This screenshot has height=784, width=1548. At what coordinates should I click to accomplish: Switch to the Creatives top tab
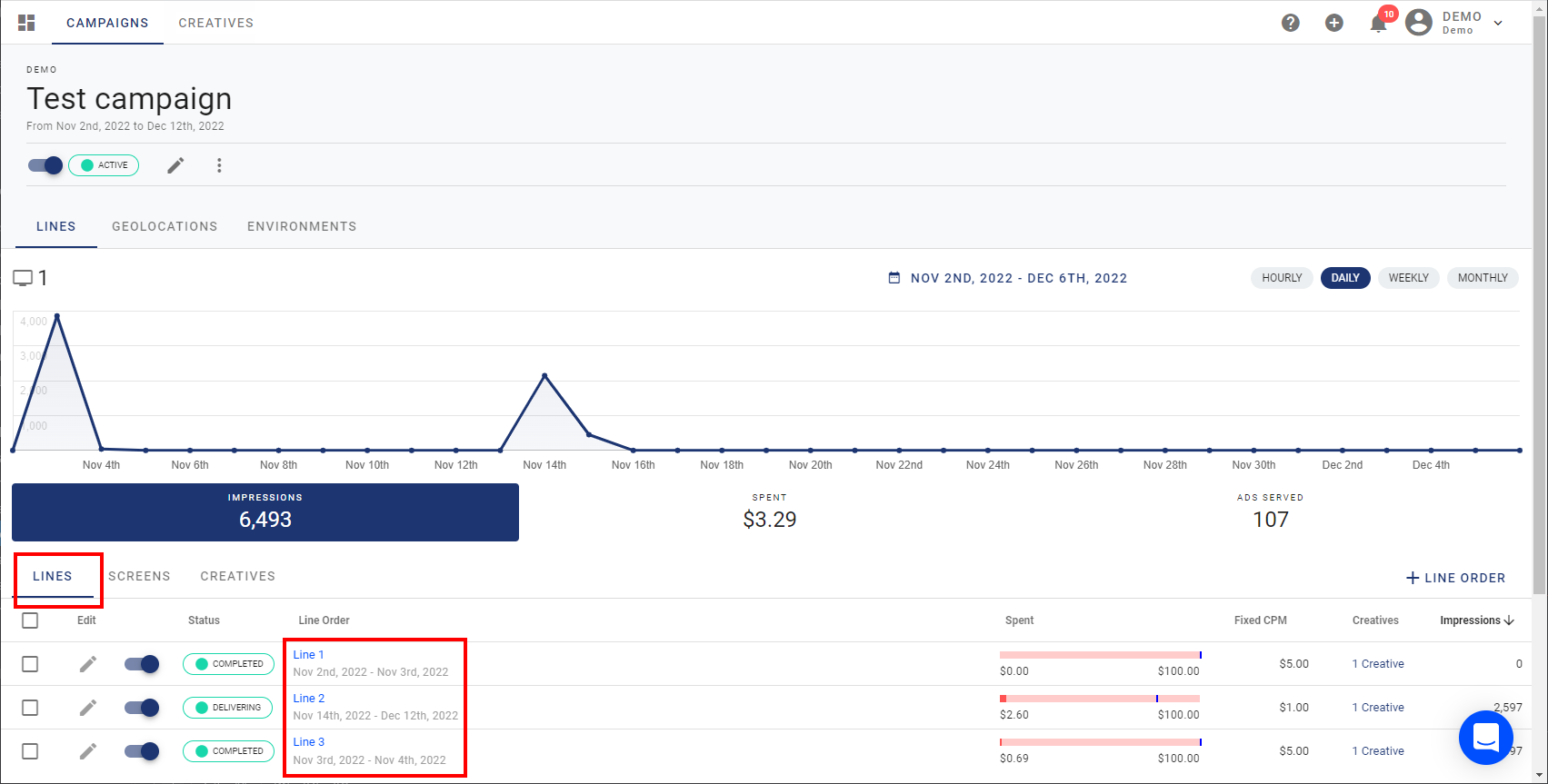coord(215,23)
